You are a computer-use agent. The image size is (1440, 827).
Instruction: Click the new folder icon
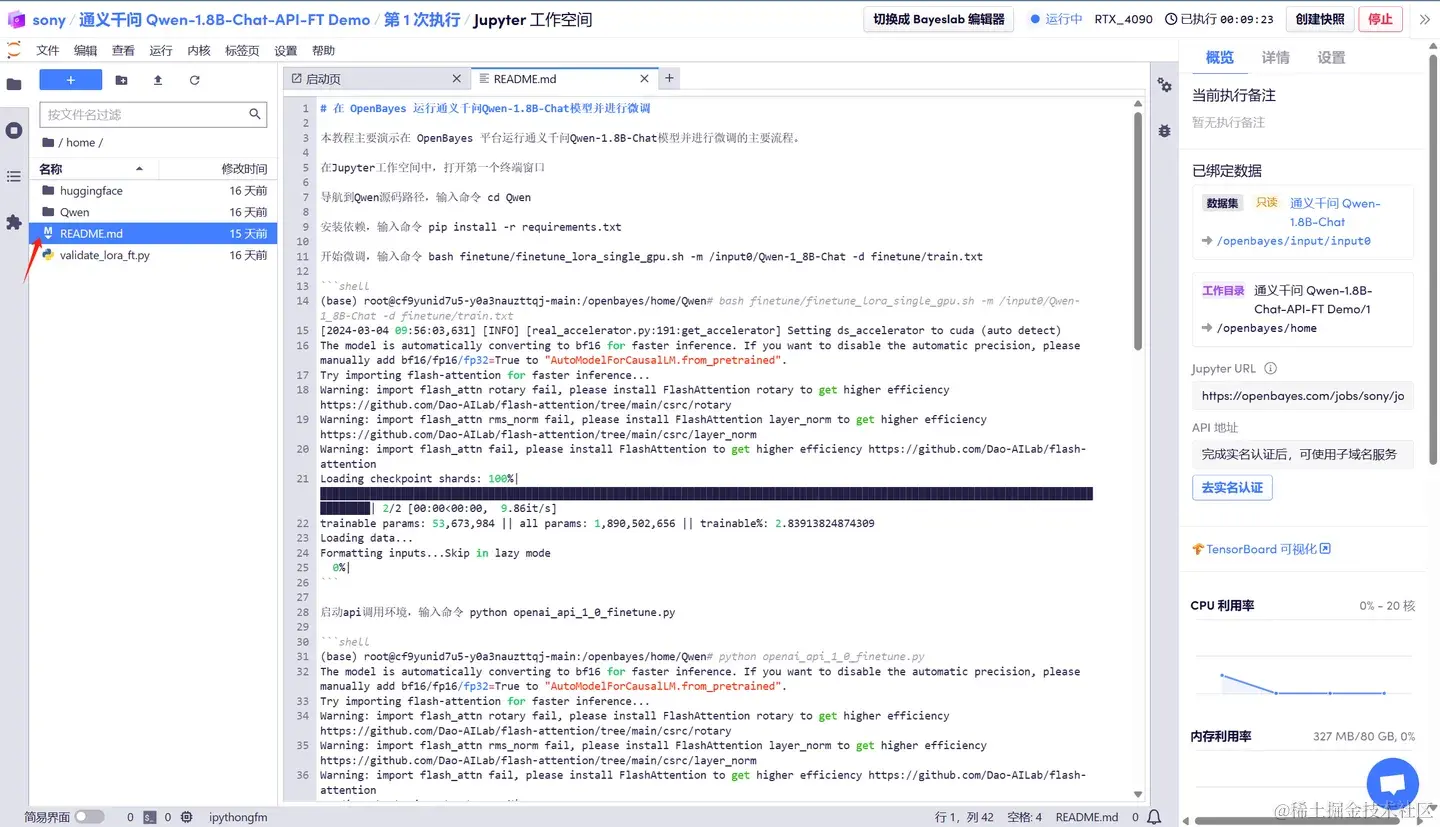[x=121, y=80]
